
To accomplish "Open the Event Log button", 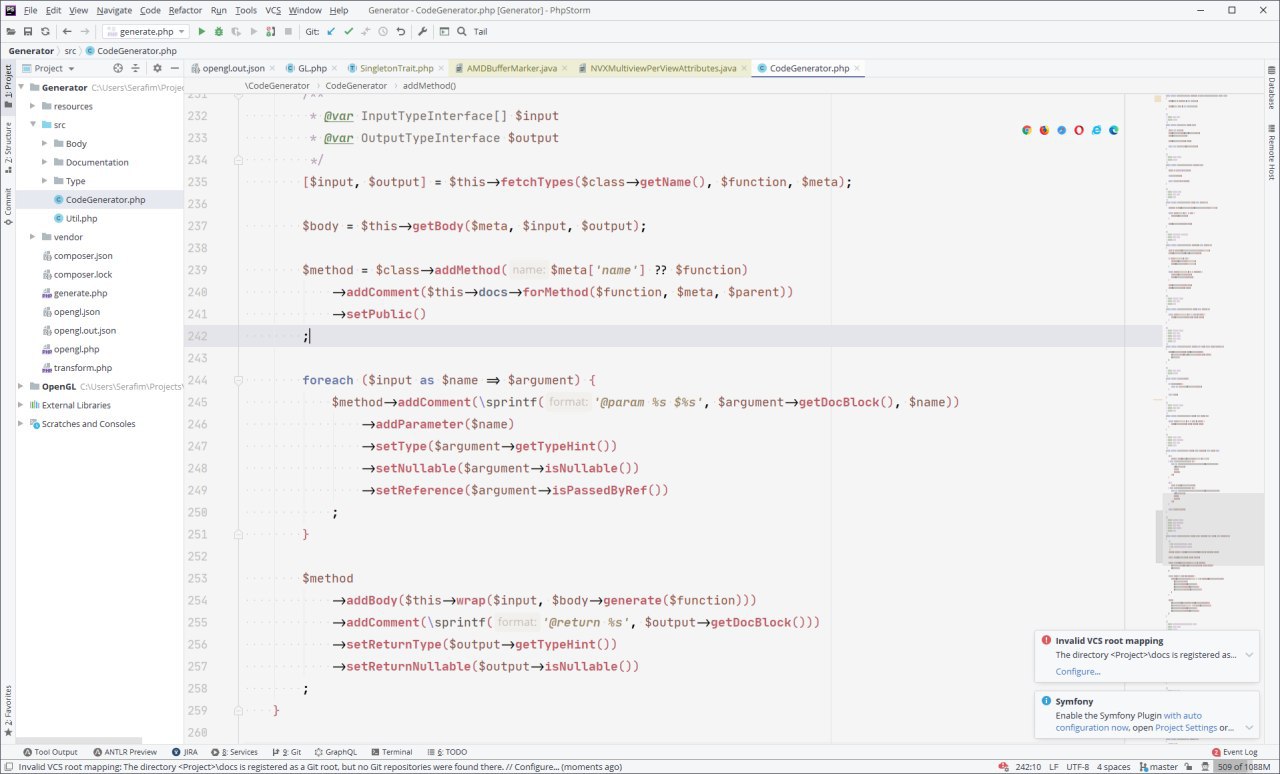I will (1234, 752).
